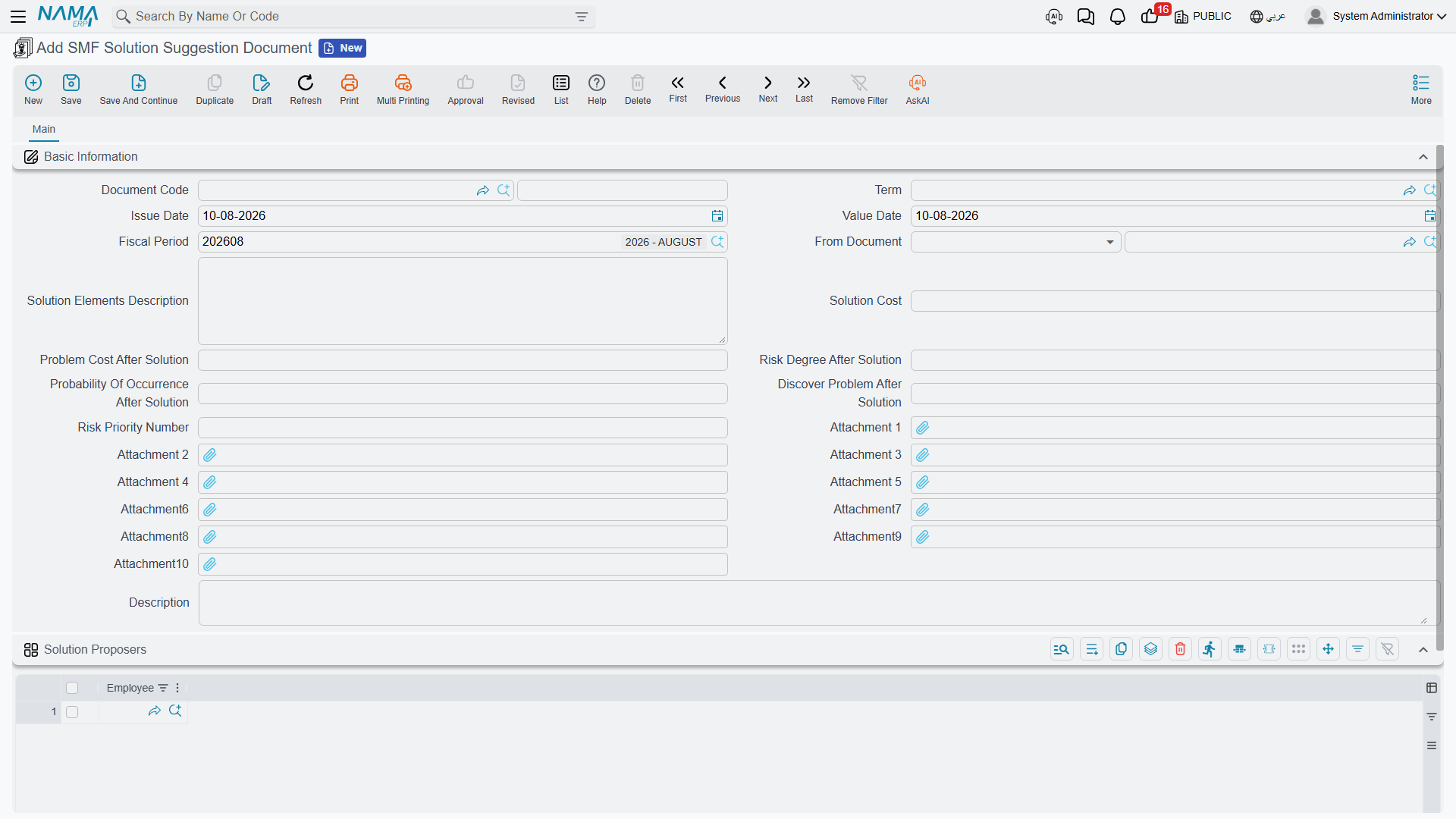This screenshot has width=1456, height=819.
Task: Click the New document toolbar icon
Action: [x=33, y=89]
